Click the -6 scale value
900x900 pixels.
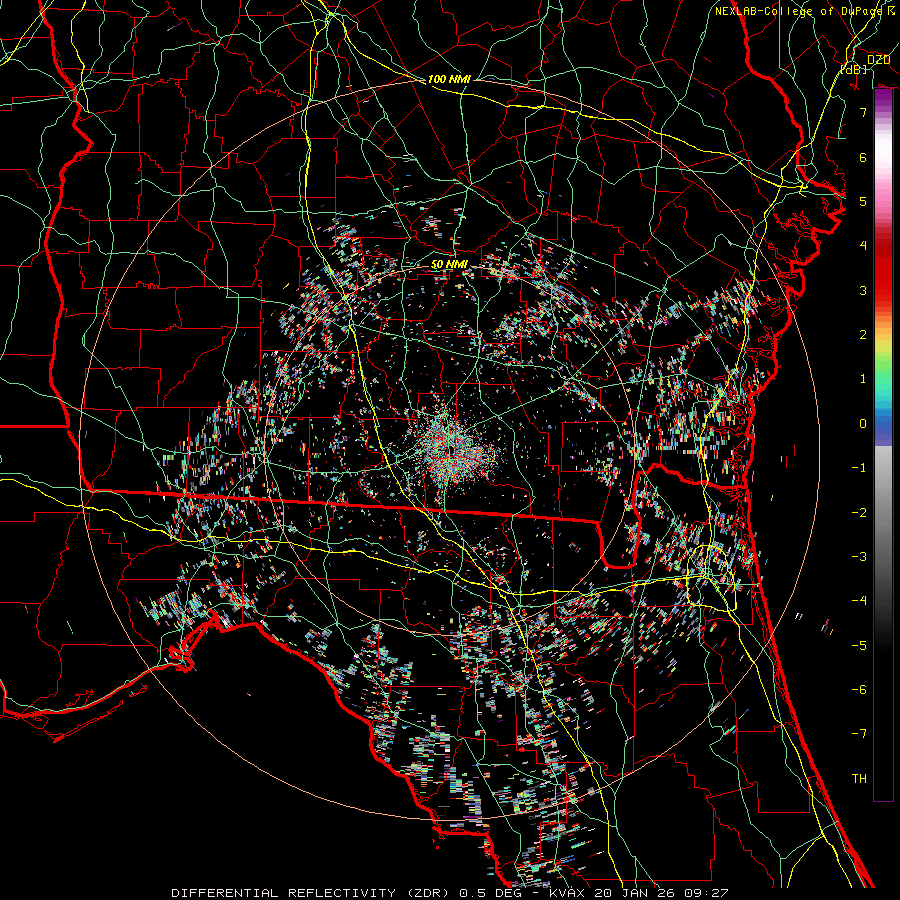pos(859,690)
